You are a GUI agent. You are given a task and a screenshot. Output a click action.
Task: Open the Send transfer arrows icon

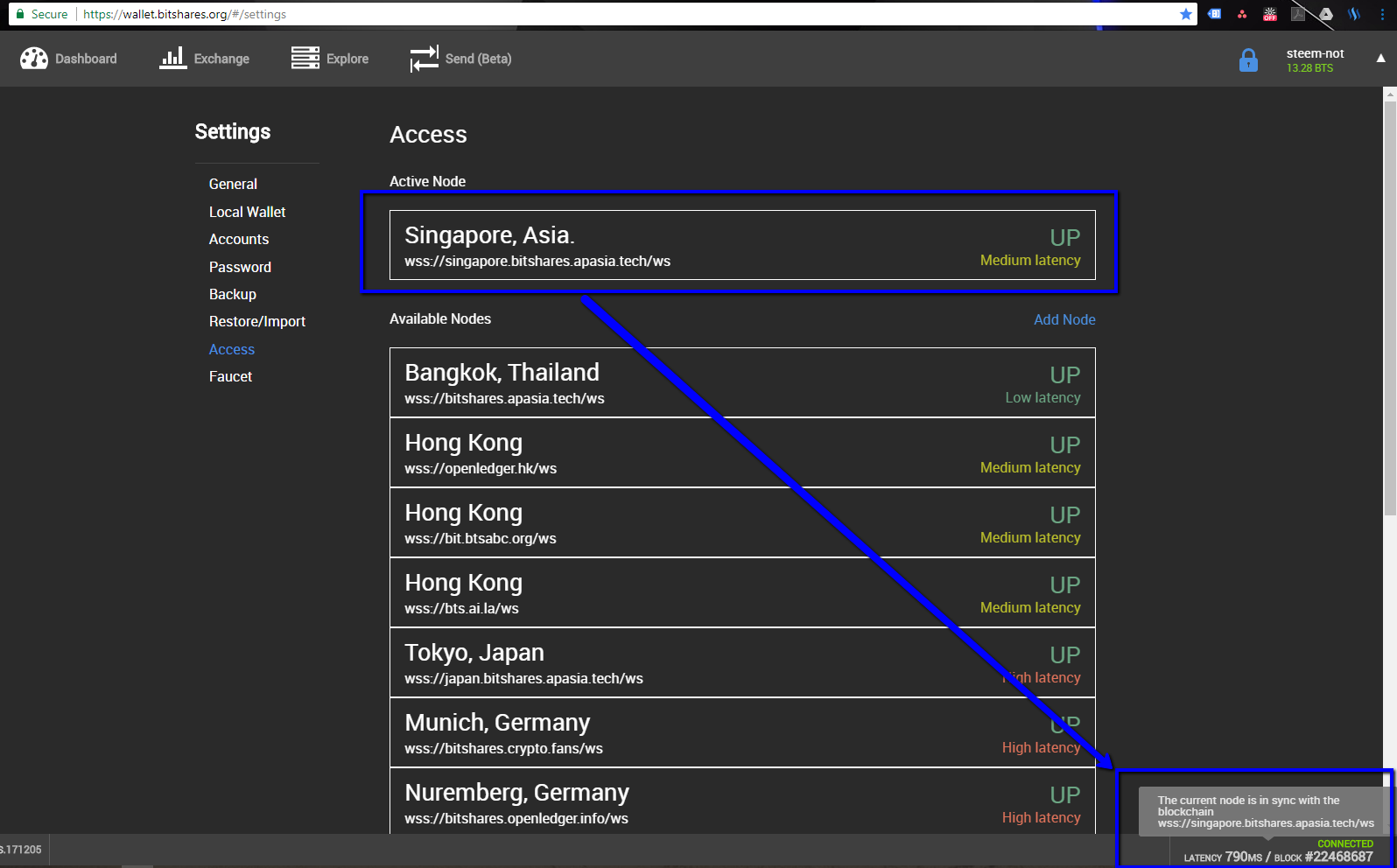coord(425,59)
